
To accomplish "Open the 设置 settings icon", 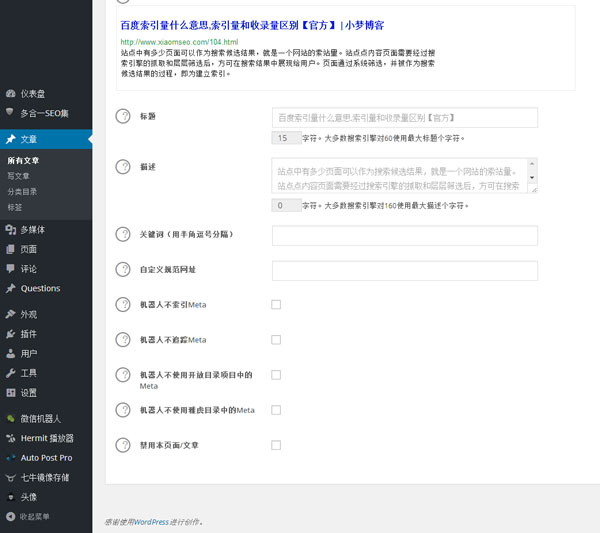I will 11,392.
